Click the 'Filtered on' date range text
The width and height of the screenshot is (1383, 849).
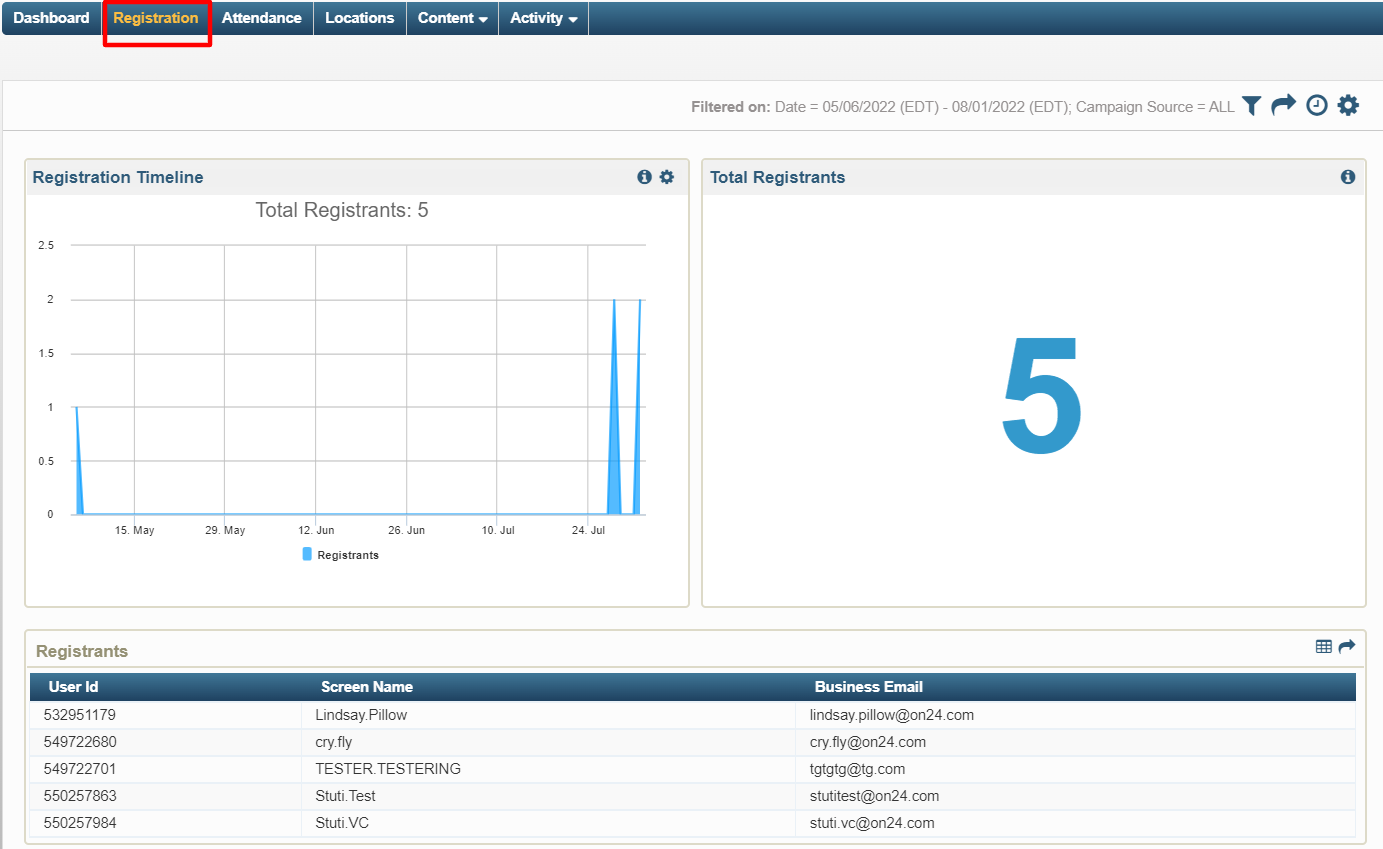pyautogui.click(x=962, y=107)
